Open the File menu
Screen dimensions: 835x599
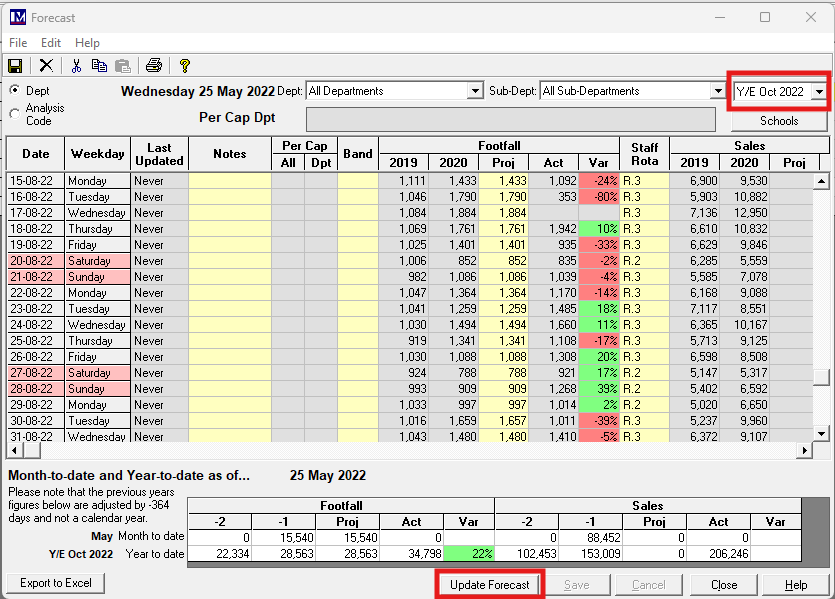tap(18, 43)
